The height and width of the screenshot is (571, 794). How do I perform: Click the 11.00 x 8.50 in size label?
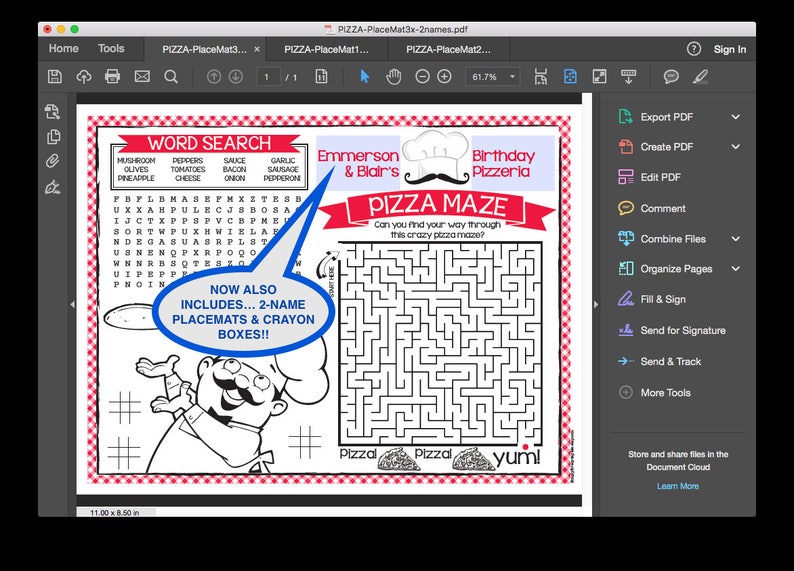tap(114, 512)
